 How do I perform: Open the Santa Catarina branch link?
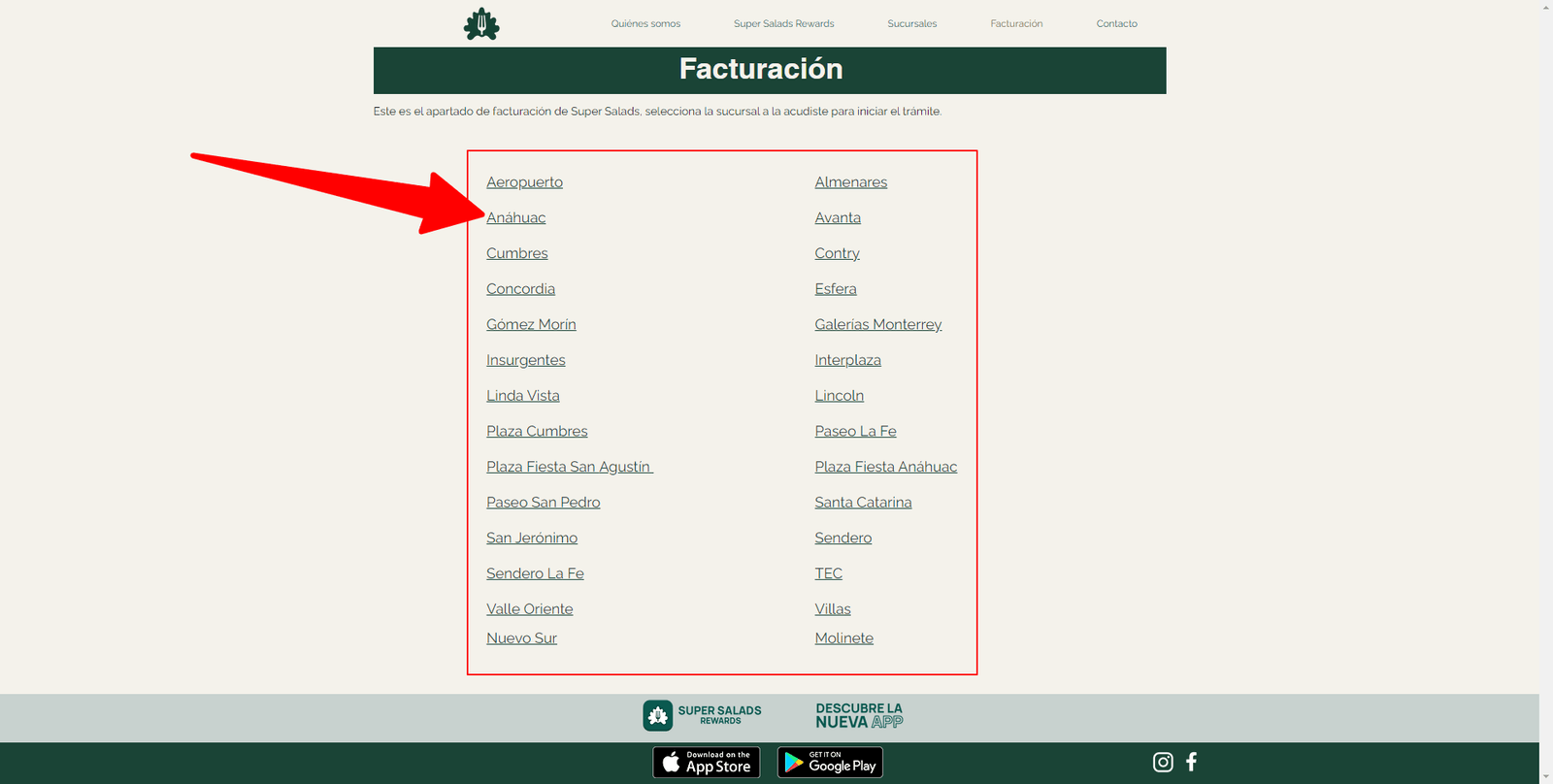tap(863, 503)
